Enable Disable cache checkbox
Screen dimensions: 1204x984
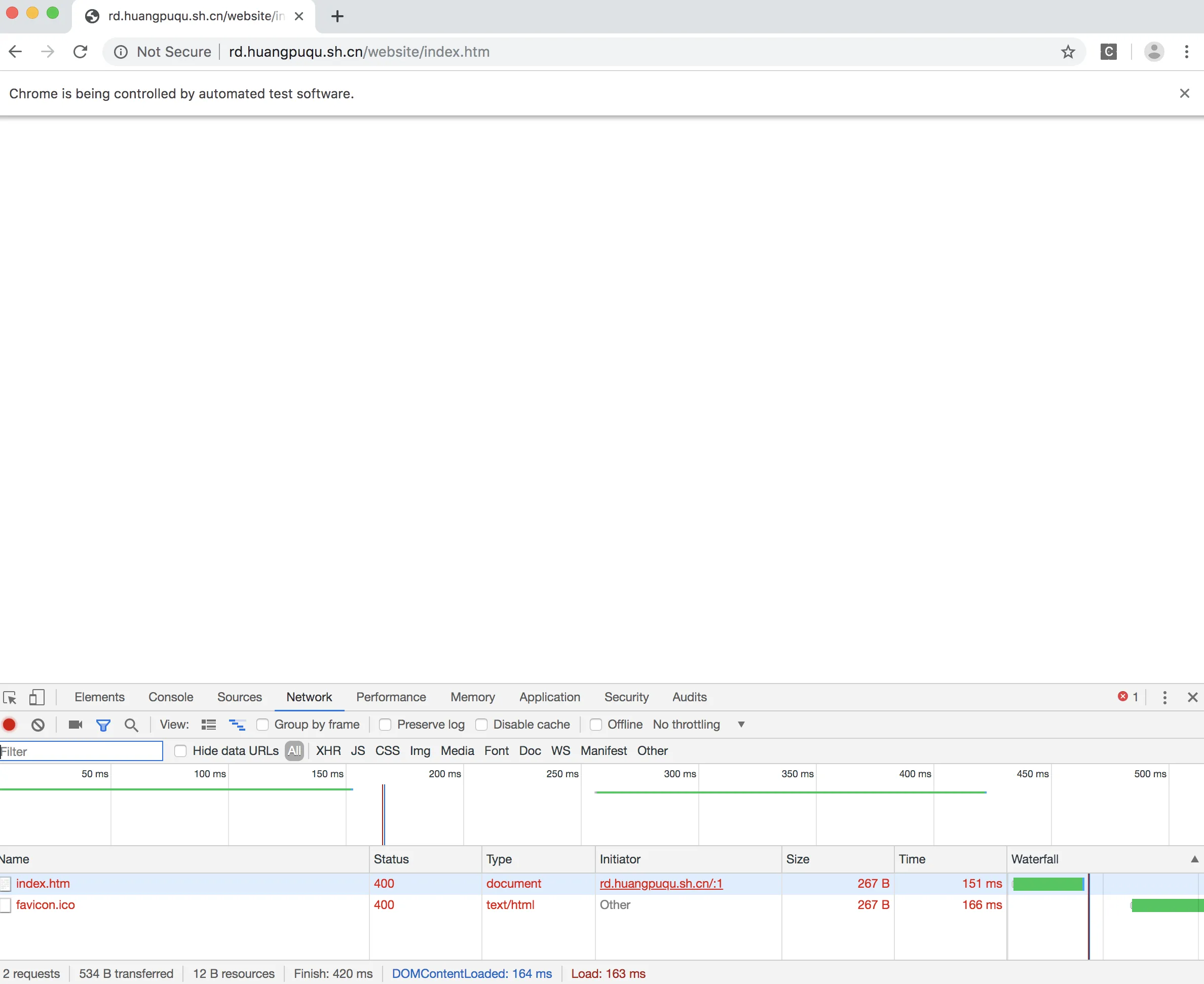coord(481,725)
